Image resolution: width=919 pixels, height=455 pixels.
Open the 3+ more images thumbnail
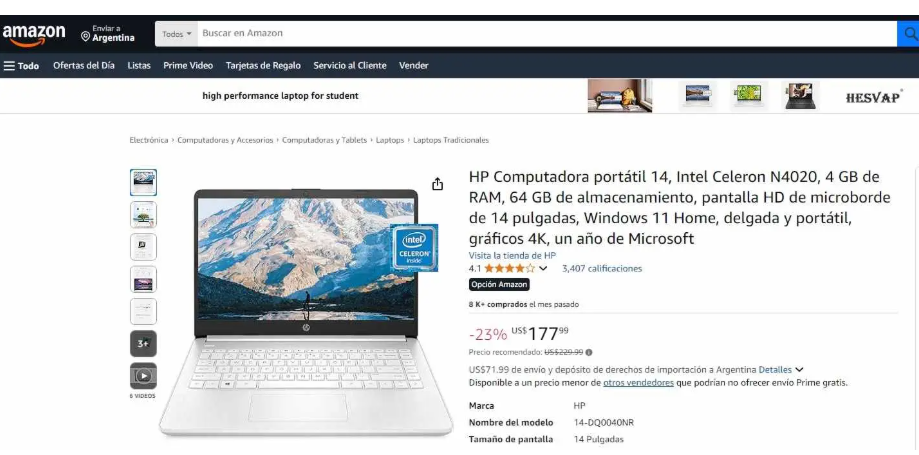(x=143, y=344)
